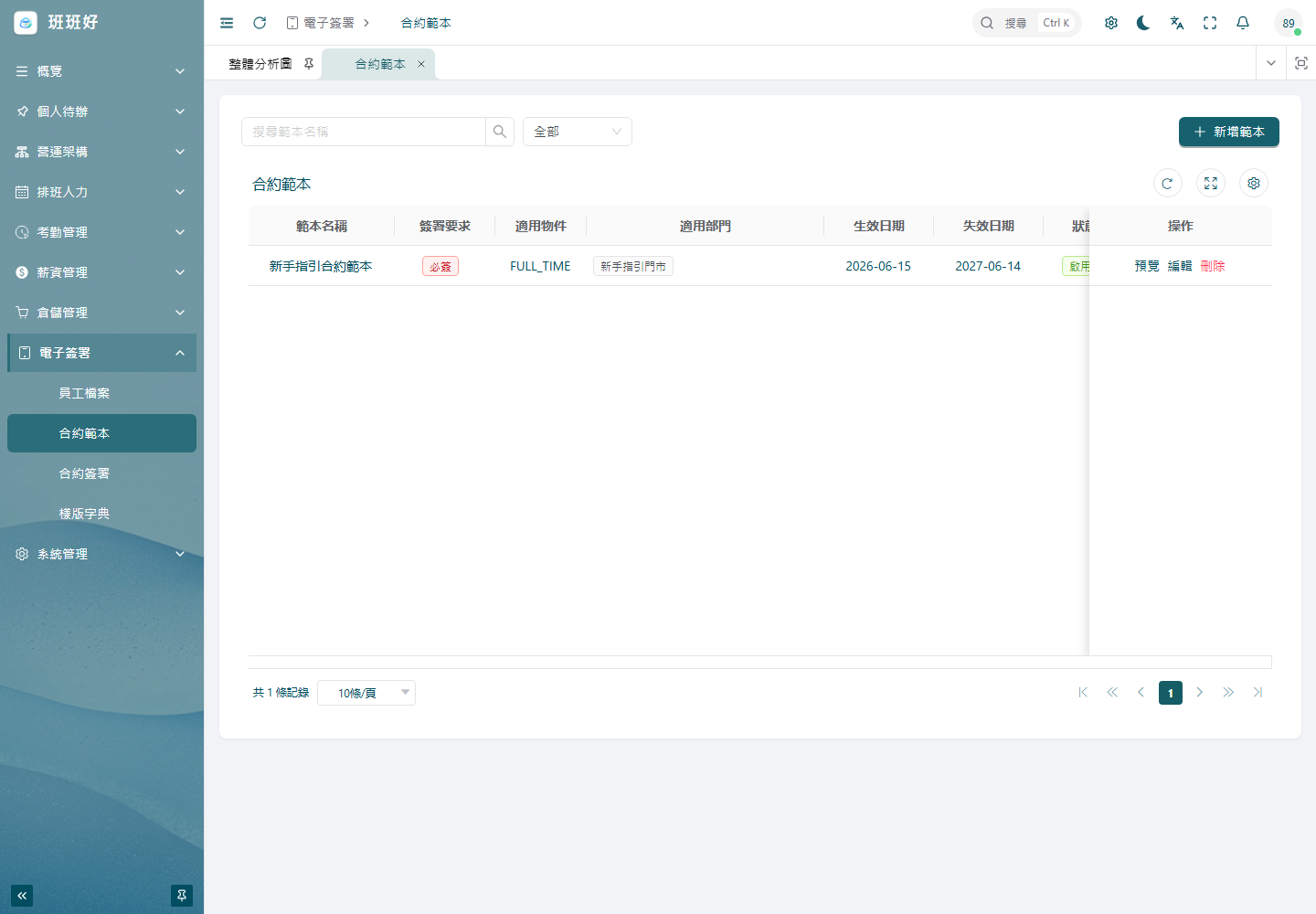
Task: Expand the 個人待辦 sidebar menu
Action: point(101,112)
